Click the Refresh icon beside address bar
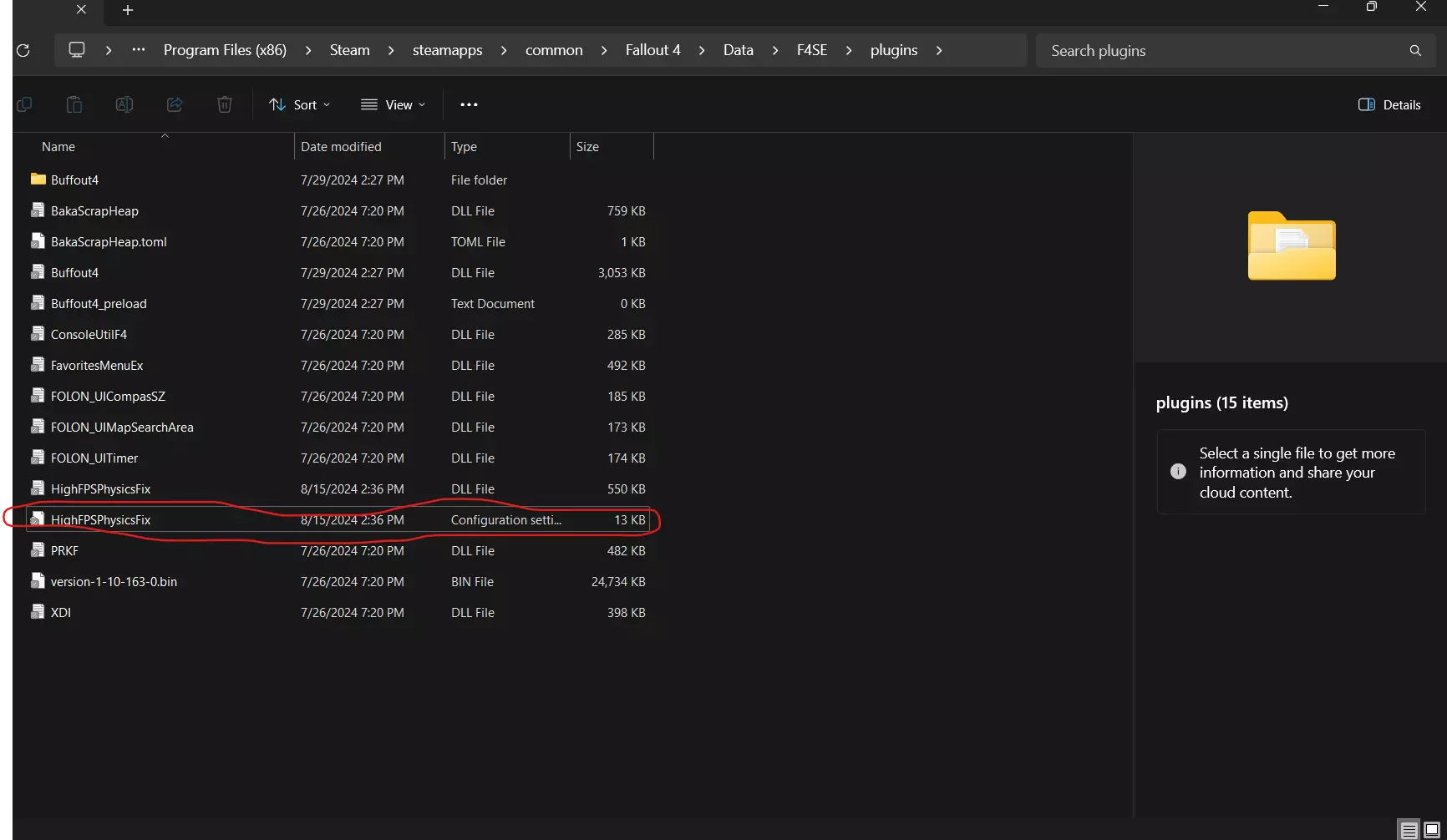 pos(23,51)
